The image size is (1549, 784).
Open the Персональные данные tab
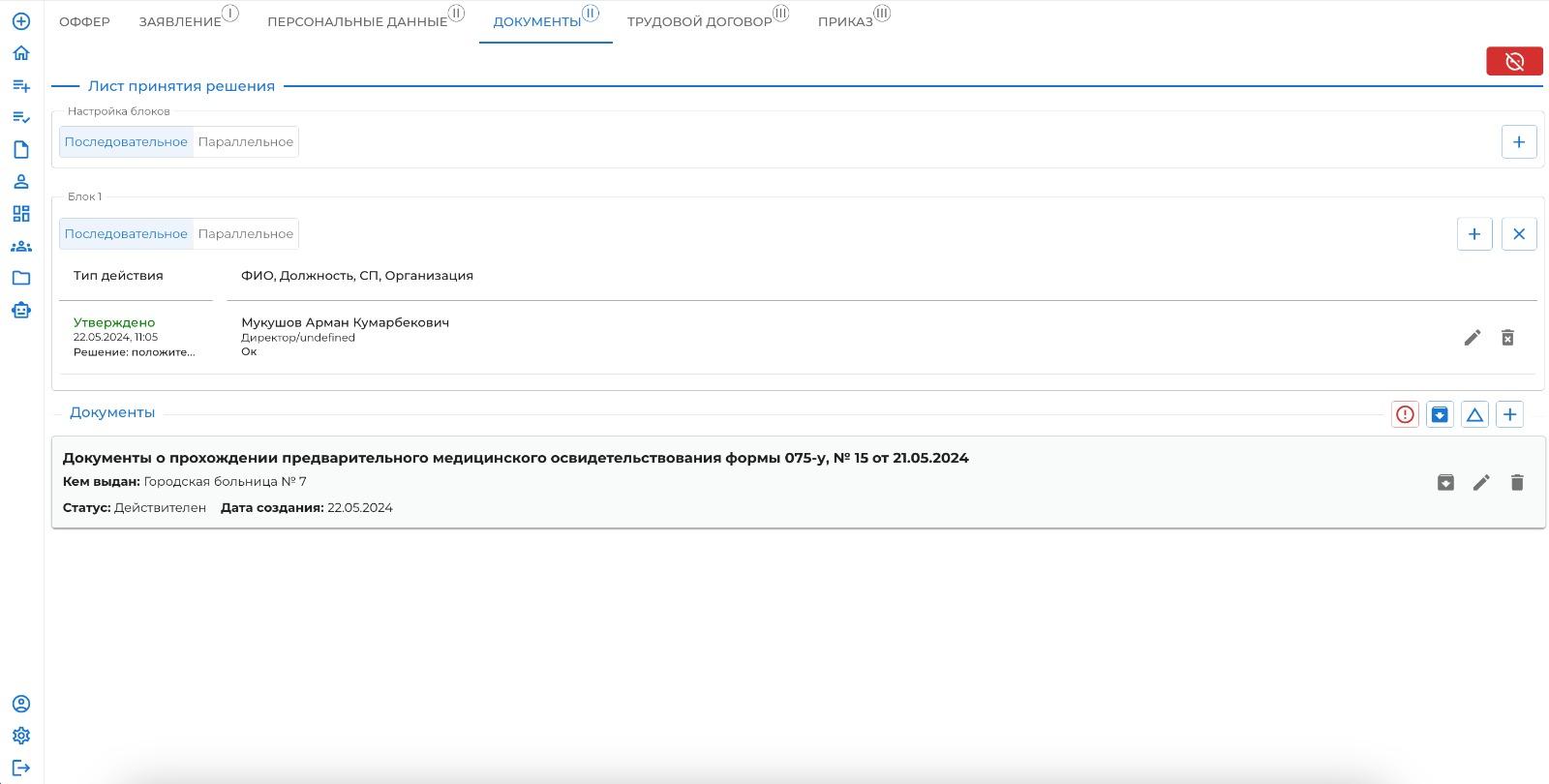point(357,21)
